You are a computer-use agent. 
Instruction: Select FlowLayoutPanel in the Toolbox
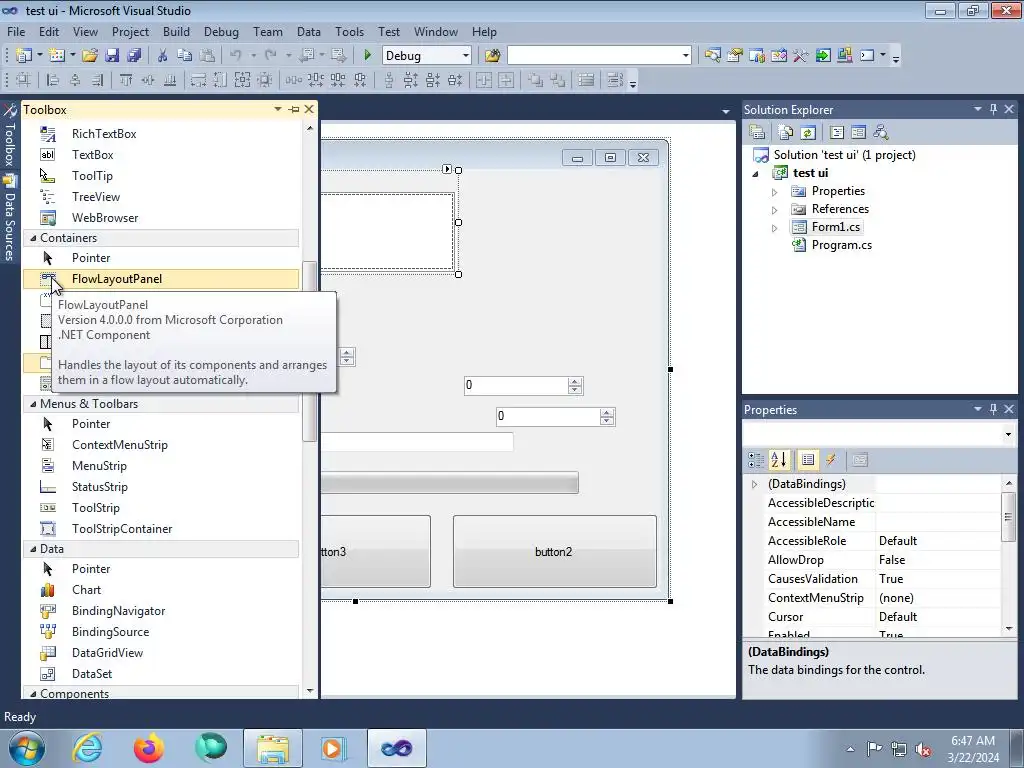[x=161, y=279]
